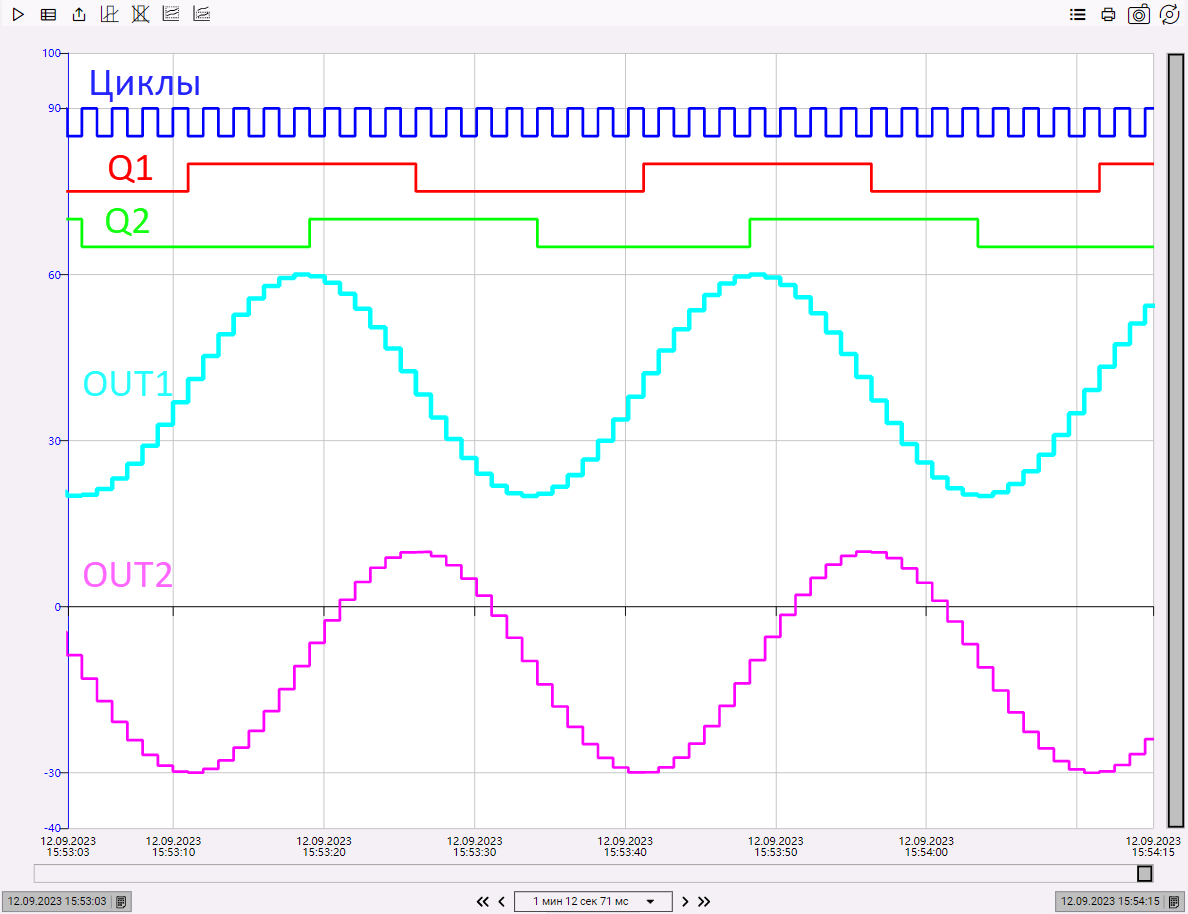Screen dimensions: 1188x914
Task: Step forward with single right arrow
Action: point(685,901)
